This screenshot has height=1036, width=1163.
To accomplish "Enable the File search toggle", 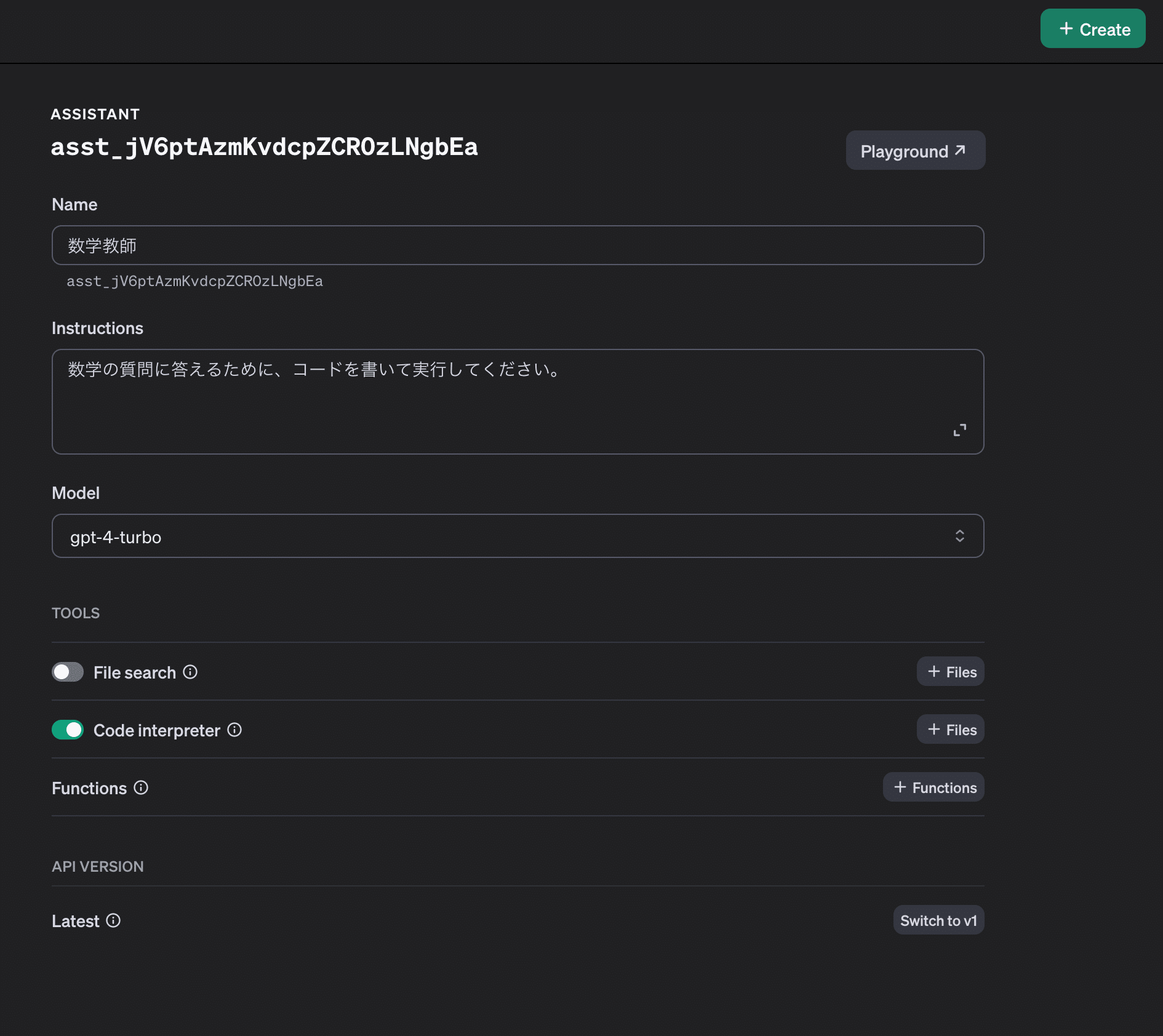I will (68, 672).
